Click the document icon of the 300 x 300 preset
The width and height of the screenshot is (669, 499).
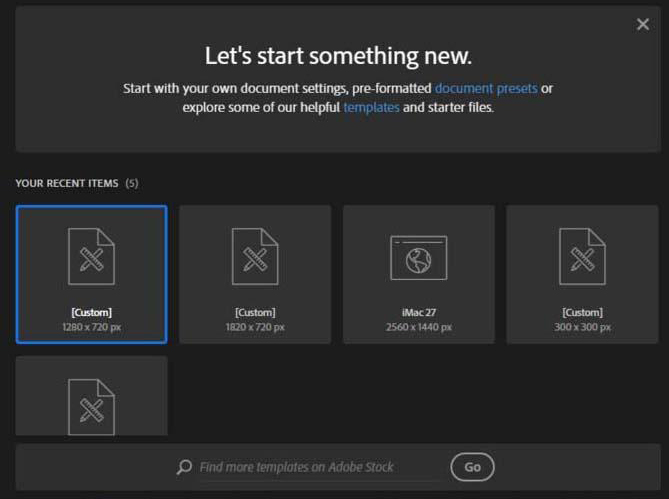[582, 256]
